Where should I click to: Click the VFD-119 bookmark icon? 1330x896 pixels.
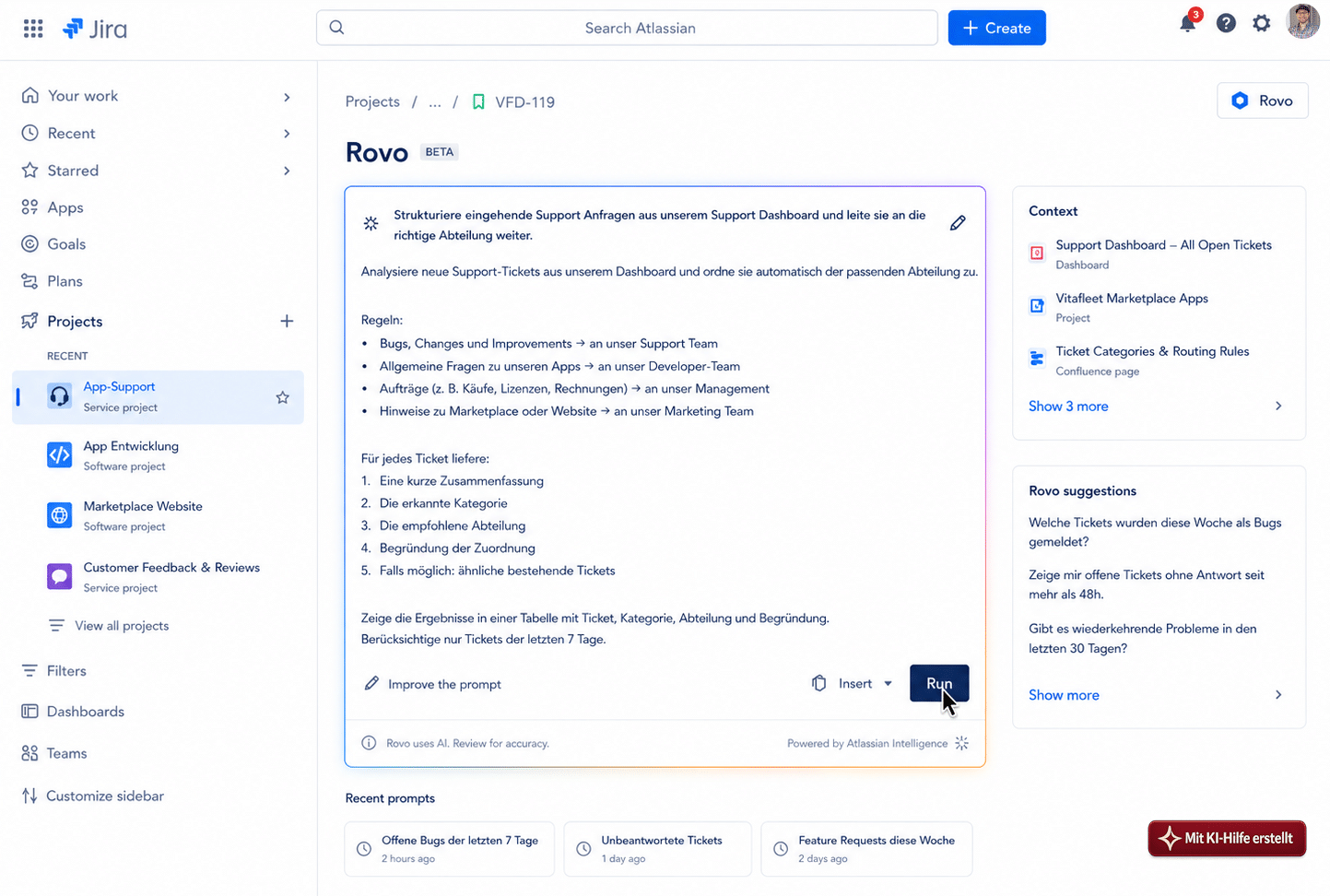click(478, 102)
